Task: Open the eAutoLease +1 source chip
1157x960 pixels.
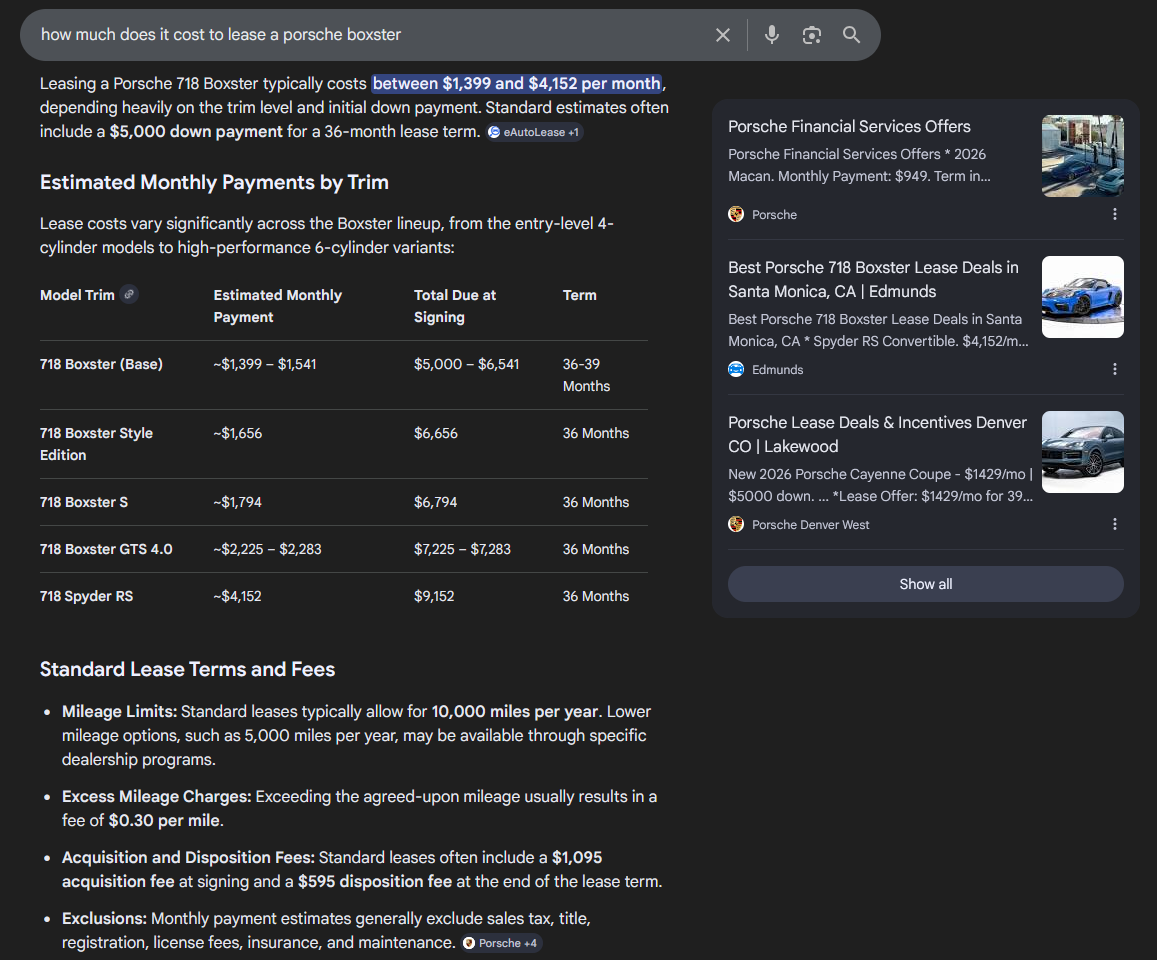Action: [534, 132]
